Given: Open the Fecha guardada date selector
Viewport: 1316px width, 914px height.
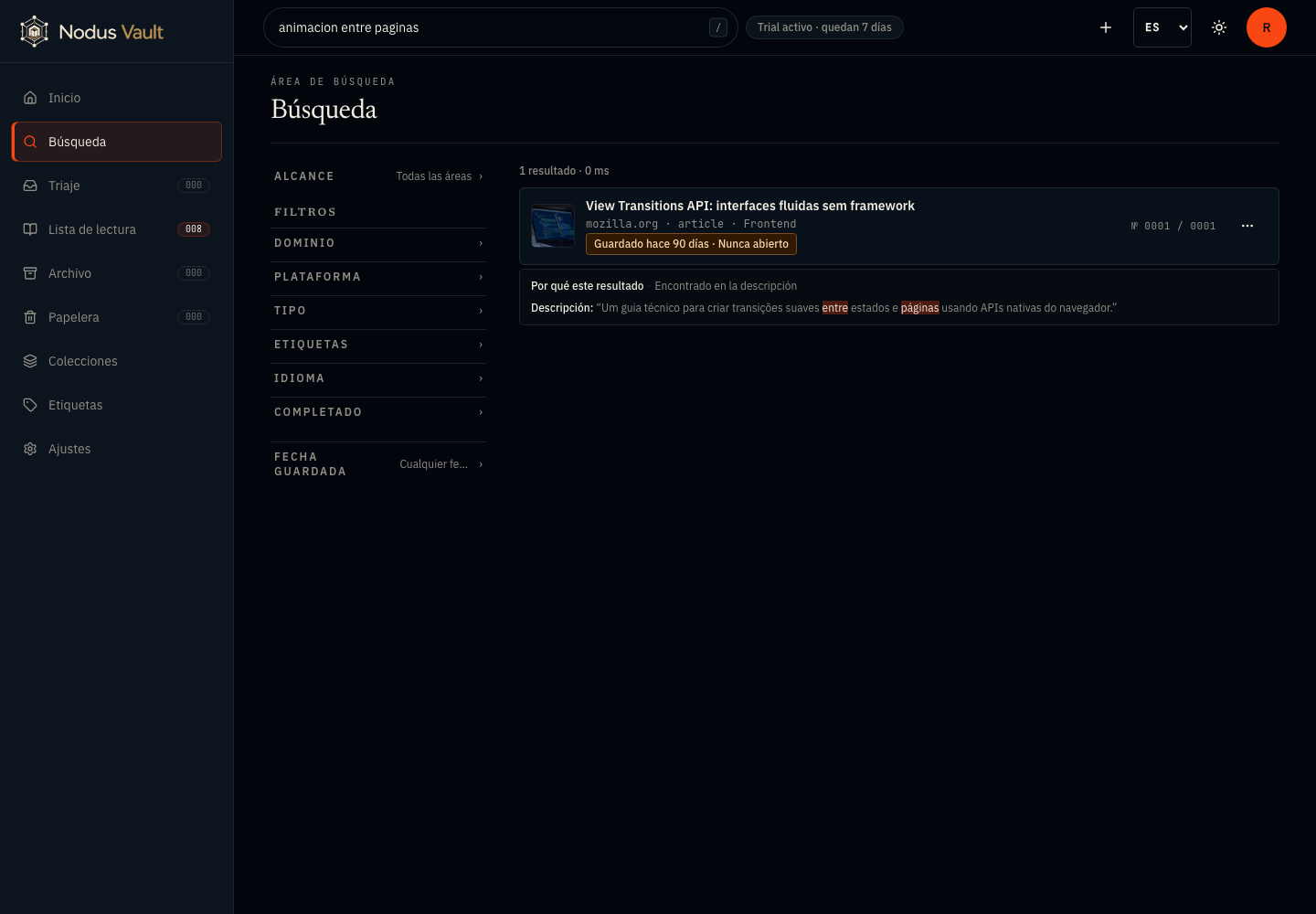Looking at the screenshot, I should [378, 464].
